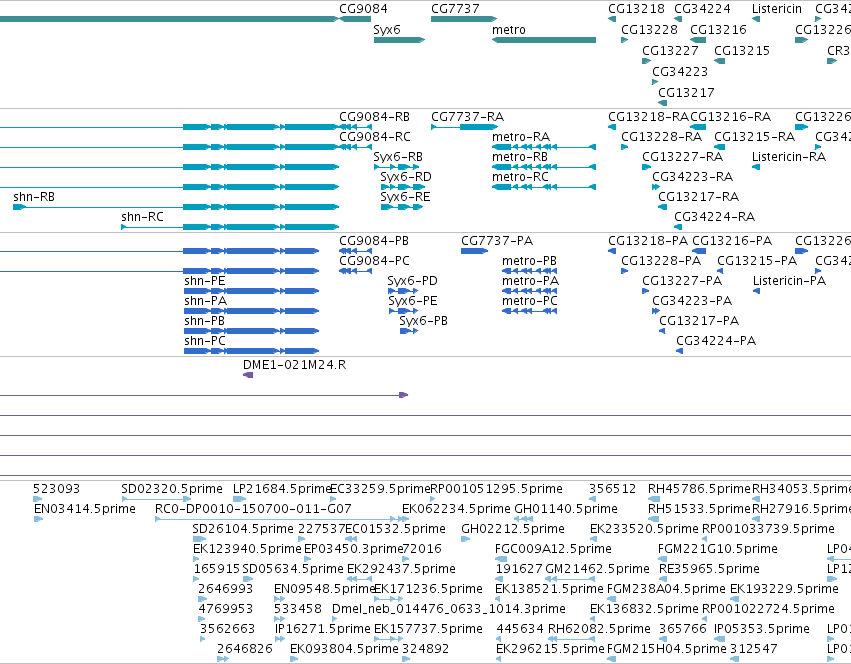Select the metro gene bar in gene track
The height and width of the screenshot is (664, 851).
544,40
